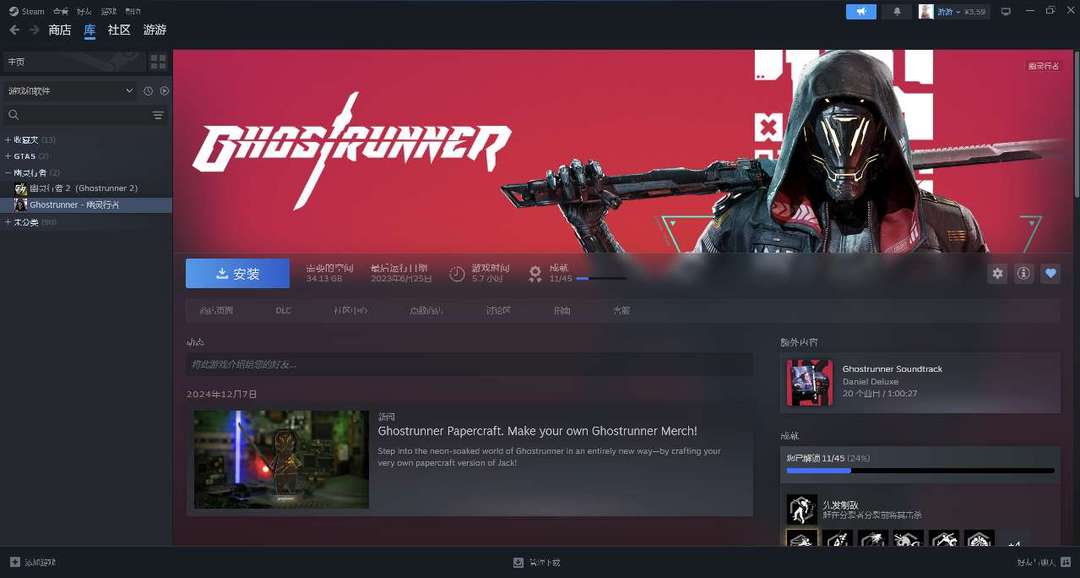1080x578 pixels.
Task: Click the user avatar picture
Action: click(x=926, y=12)
